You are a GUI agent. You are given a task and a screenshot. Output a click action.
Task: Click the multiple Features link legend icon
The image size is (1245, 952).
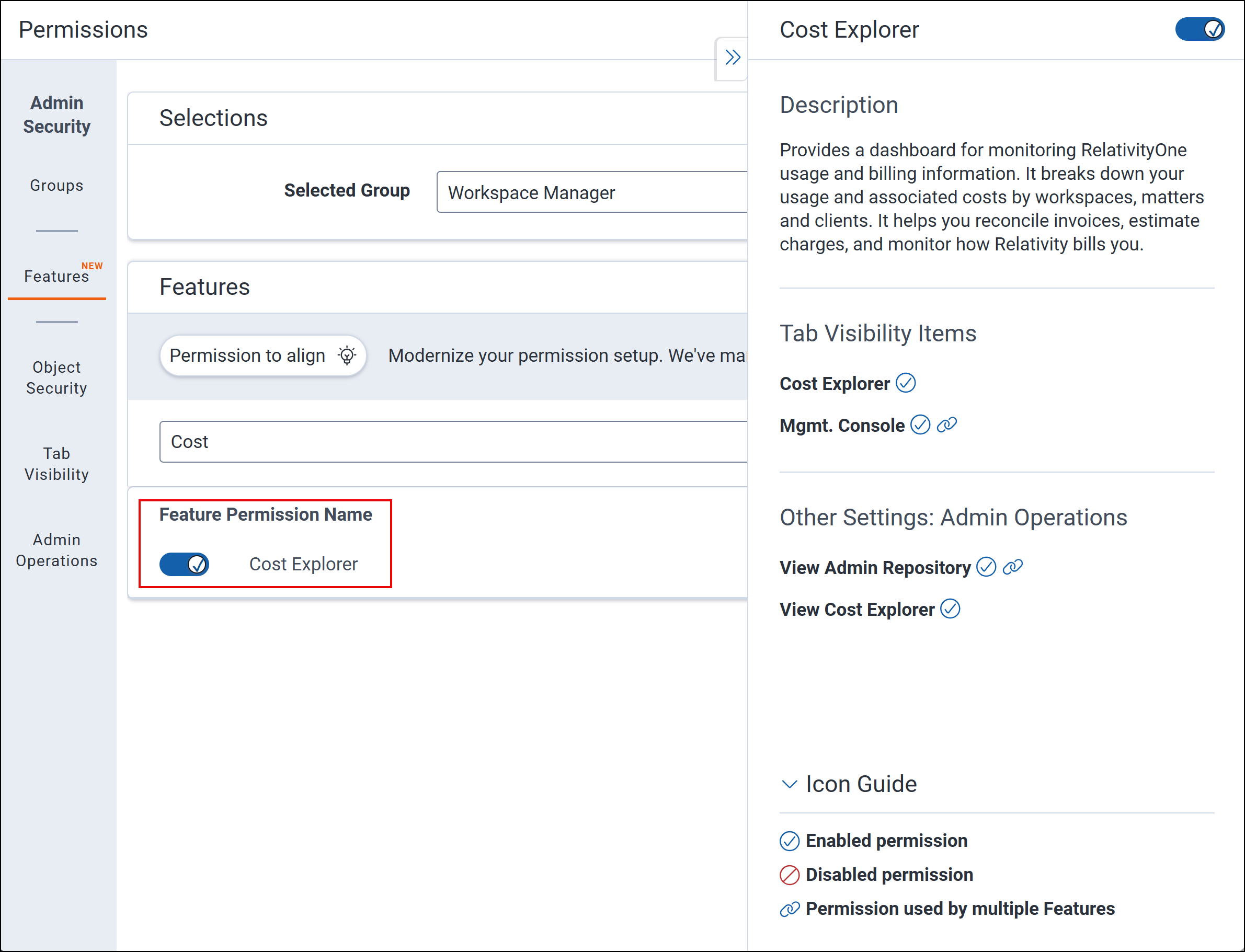tap(790, 910)
